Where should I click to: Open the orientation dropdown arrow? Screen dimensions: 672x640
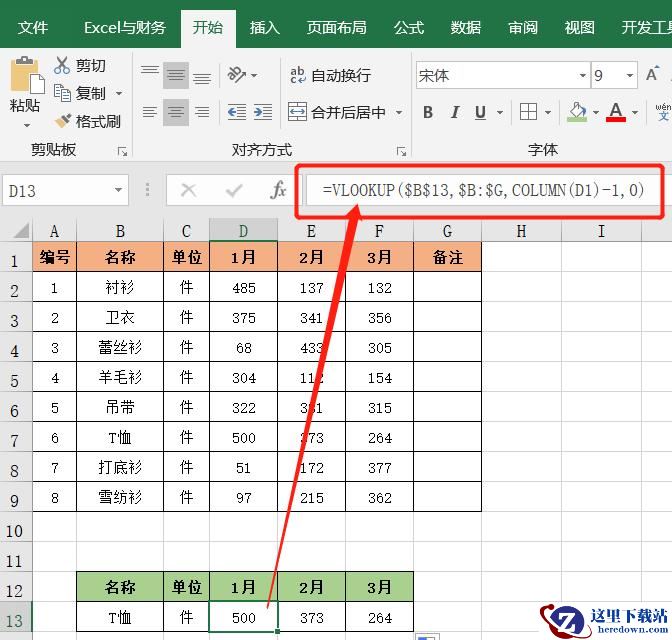pyautogui.click(x=254, y=75)
